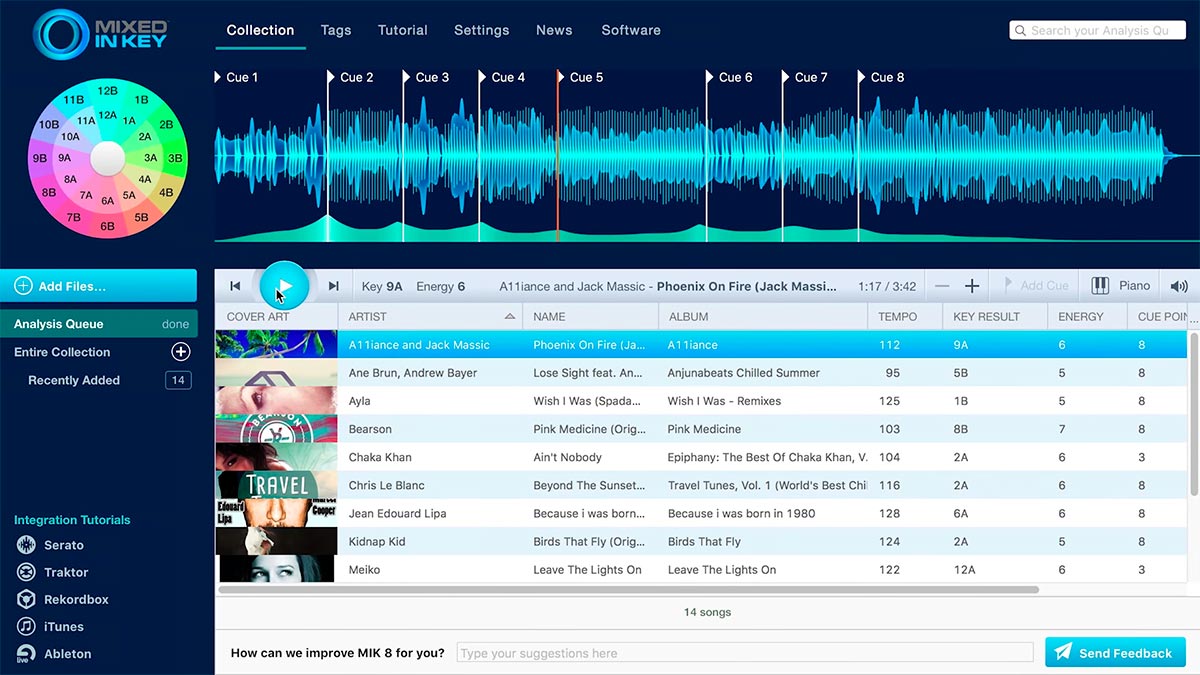Select key 9A on the Camelot wheel
This screenshot has width=1200, height=675.
tap(65, 158)
